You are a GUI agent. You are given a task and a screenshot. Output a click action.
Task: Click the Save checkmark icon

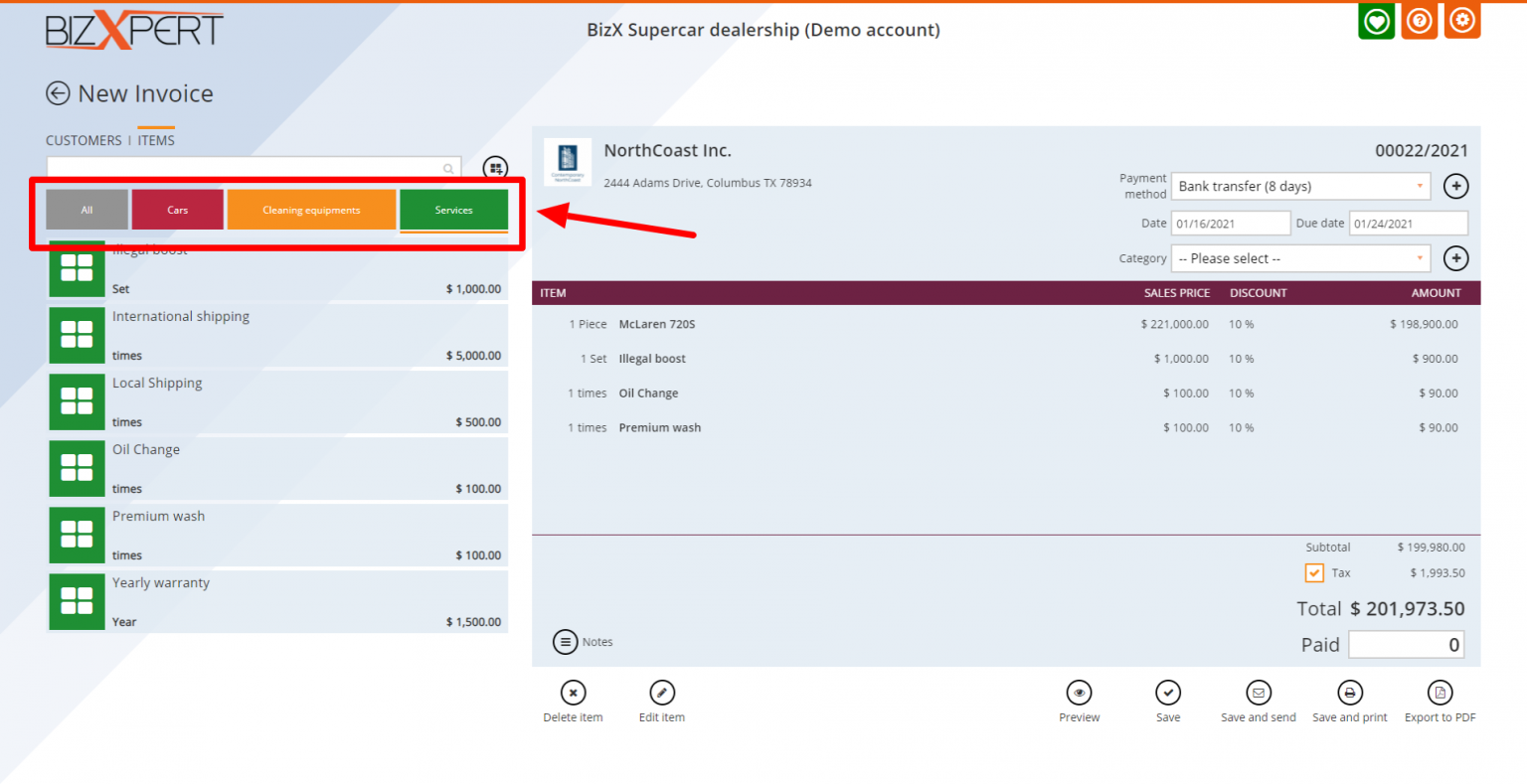1168,693
